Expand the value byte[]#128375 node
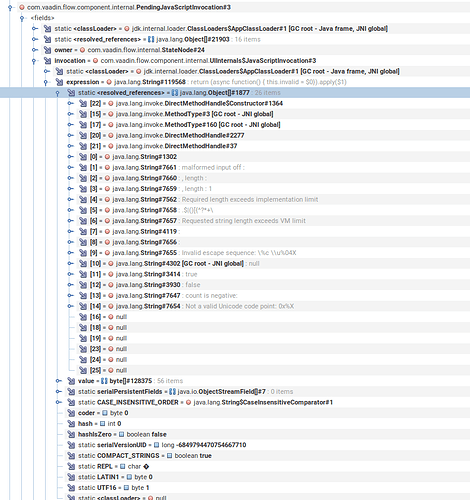The image size is (470, 500). click(x=59, y=381)
